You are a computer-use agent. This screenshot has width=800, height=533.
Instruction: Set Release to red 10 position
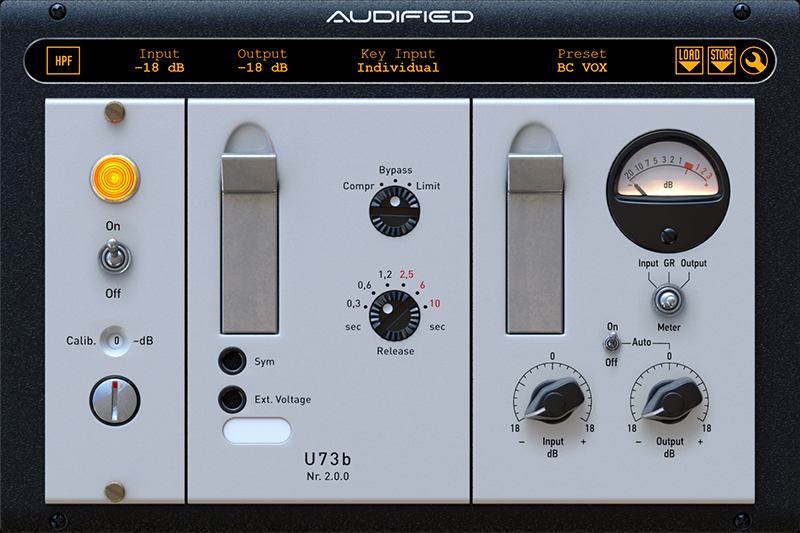(435, 303)
